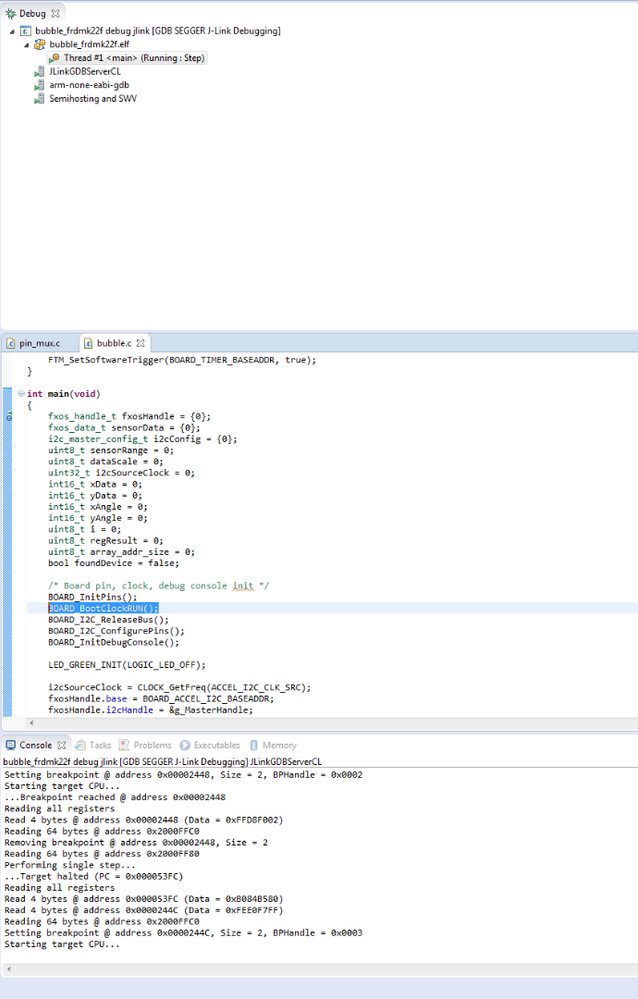Click the BOARD_InitPins() call line
The height and width of the screenshot is (999, 638).
click(x=92, y=597)
